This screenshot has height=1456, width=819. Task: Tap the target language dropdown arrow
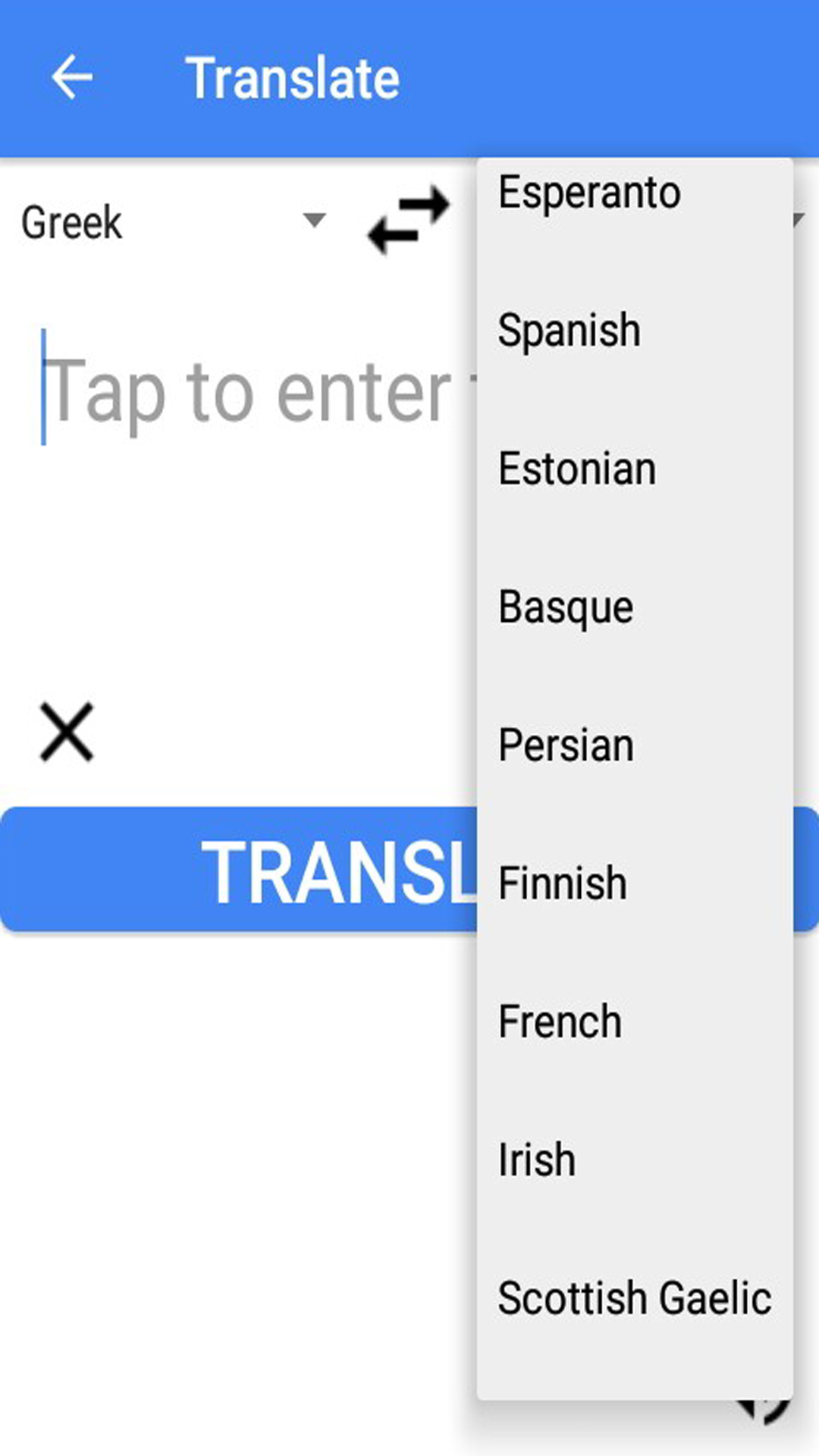(799, 220)
